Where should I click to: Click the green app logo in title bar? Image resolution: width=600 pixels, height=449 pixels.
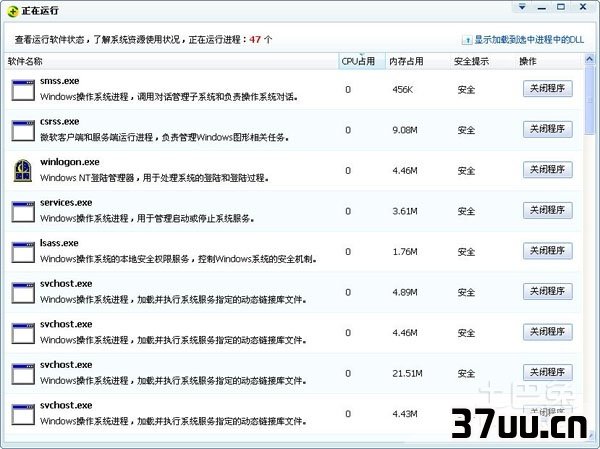coord(13,11)
